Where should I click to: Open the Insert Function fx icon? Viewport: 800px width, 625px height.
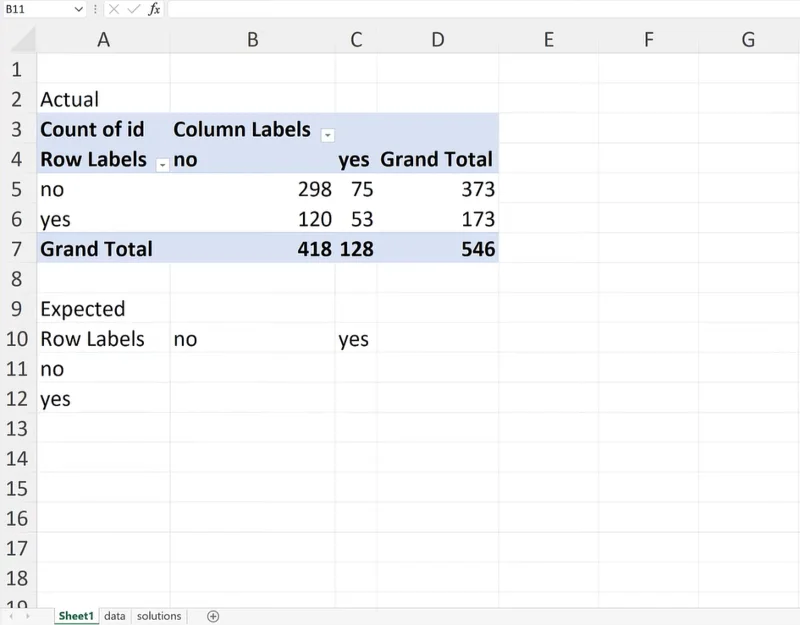point(154,9)
